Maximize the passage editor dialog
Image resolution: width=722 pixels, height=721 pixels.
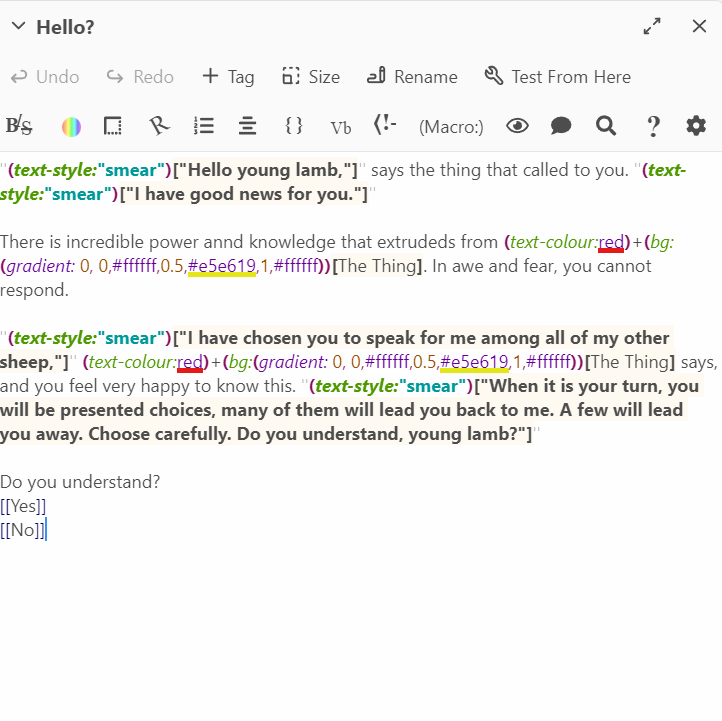[x=652, y=26]
